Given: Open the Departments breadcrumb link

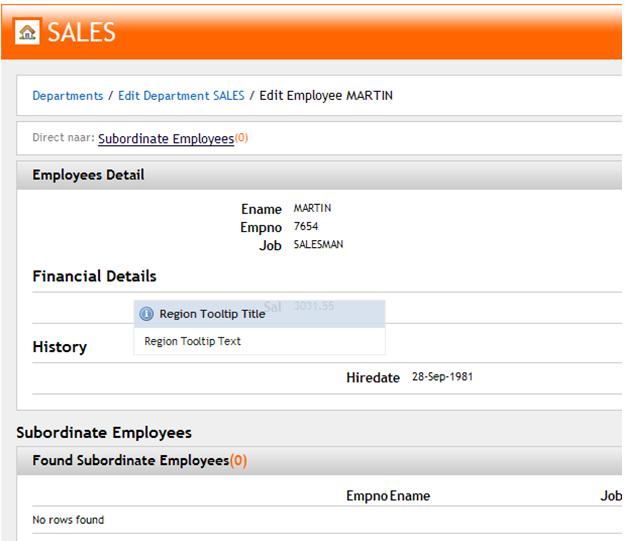Looking at the screenshot, I should (x=67, y=96).
